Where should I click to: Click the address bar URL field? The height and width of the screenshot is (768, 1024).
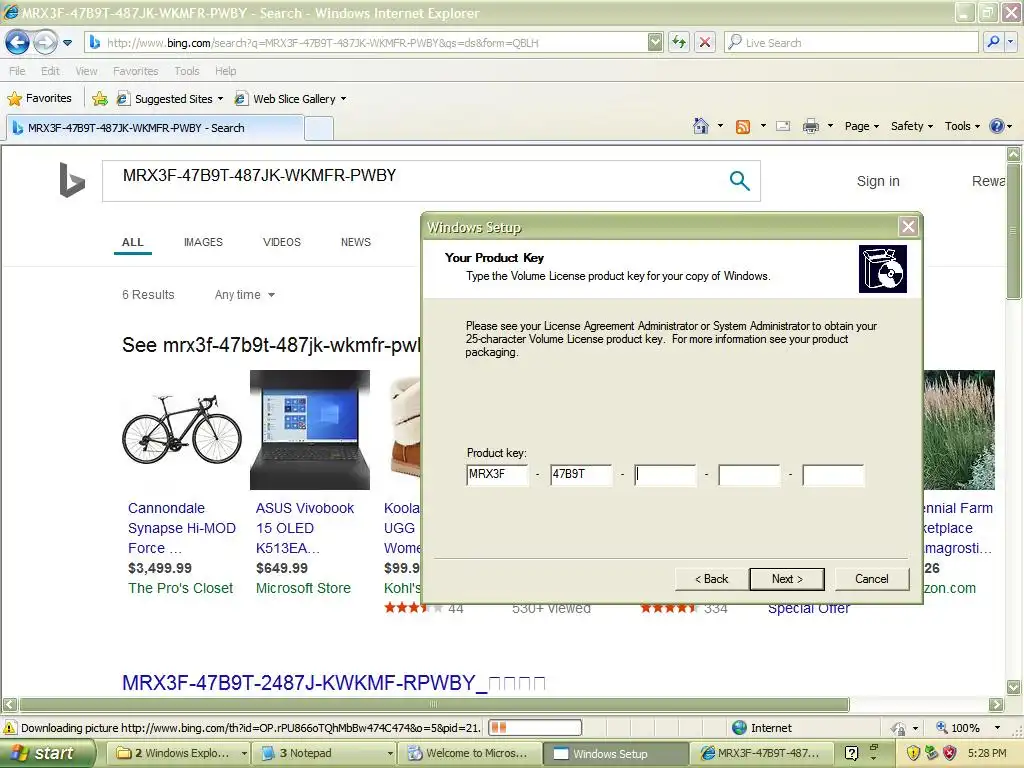click(366, 43)
